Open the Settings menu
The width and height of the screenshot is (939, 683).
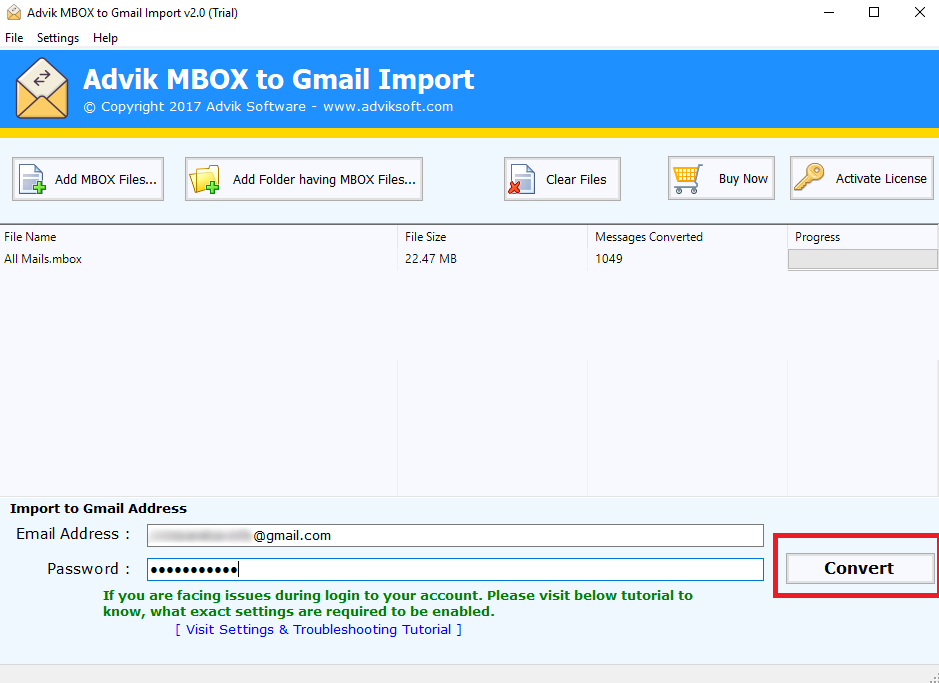[x=57, y=38]
